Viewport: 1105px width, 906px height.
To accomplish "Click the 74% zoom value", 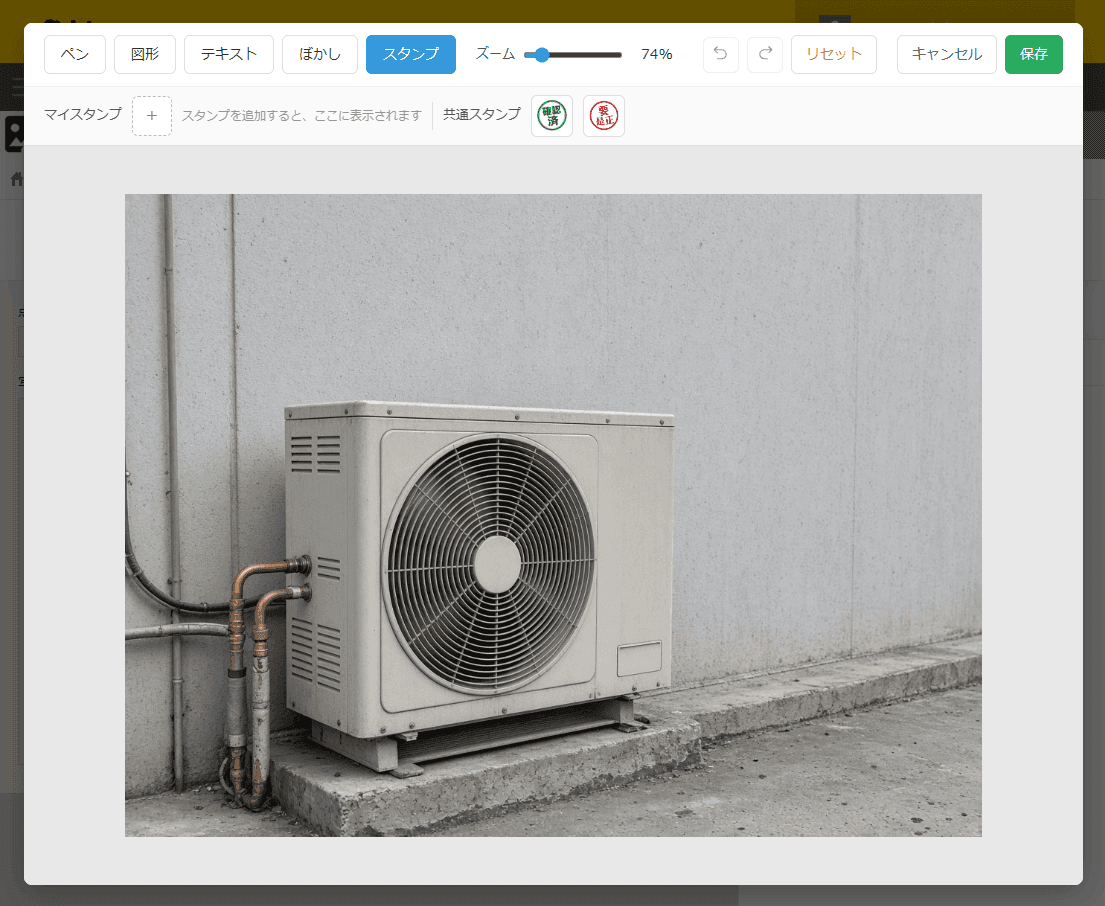I will [657, 54].
